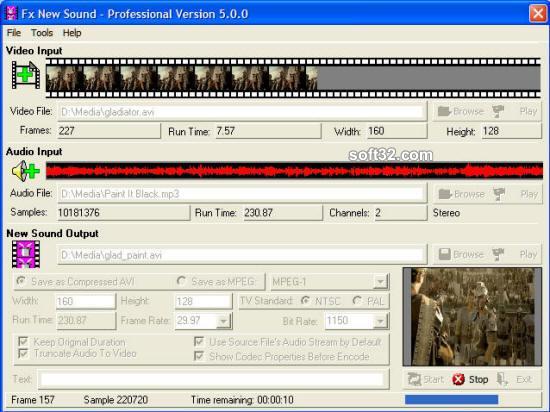The height and width of the screenshot is (412, 550).
Task: Click disk icon on output Browse
Action: 444,254
